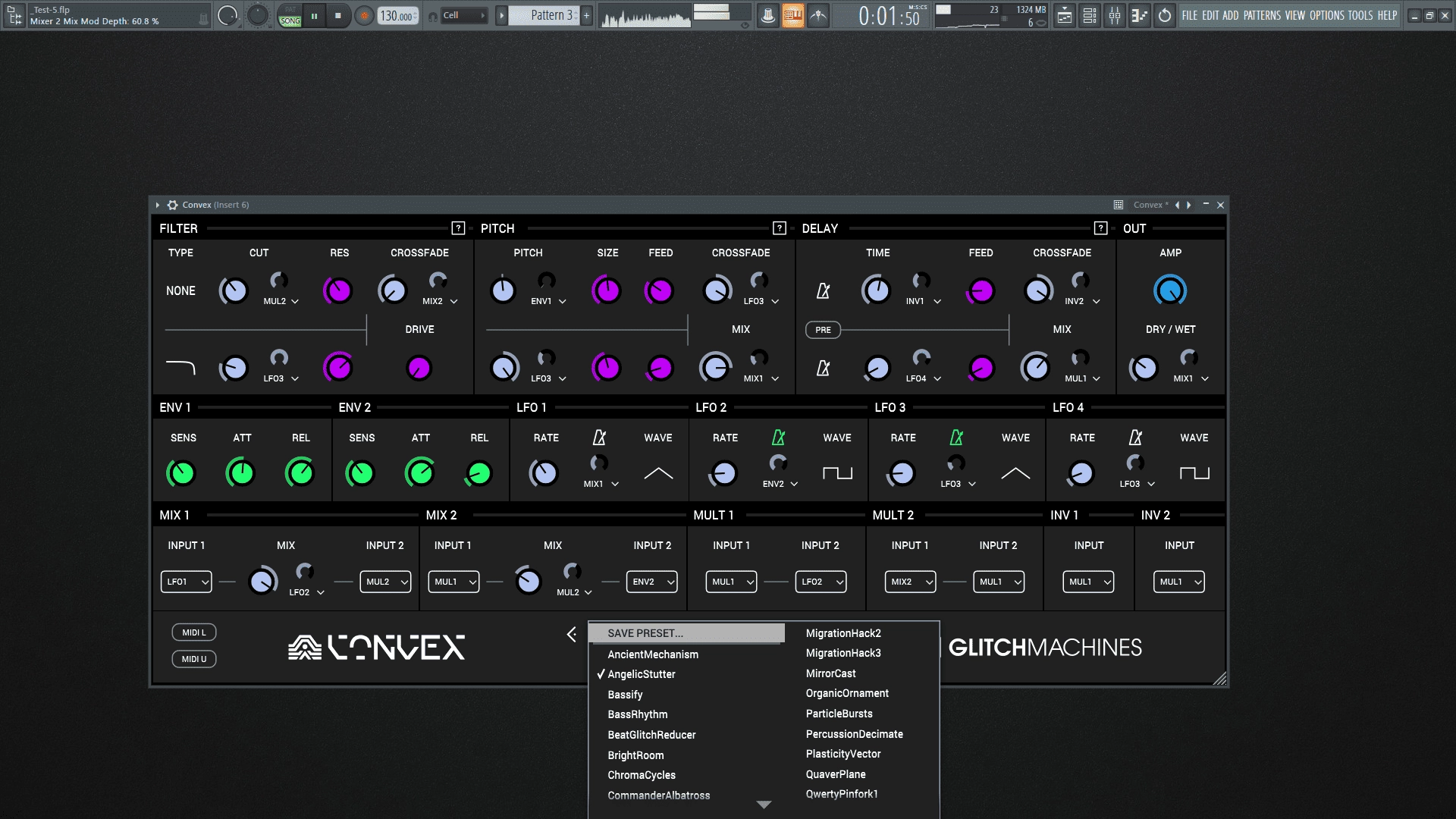Click the top filter type NONE selector
This screenshot has height=819, width=1456.
pyautogui.click(x=180, y=290)
